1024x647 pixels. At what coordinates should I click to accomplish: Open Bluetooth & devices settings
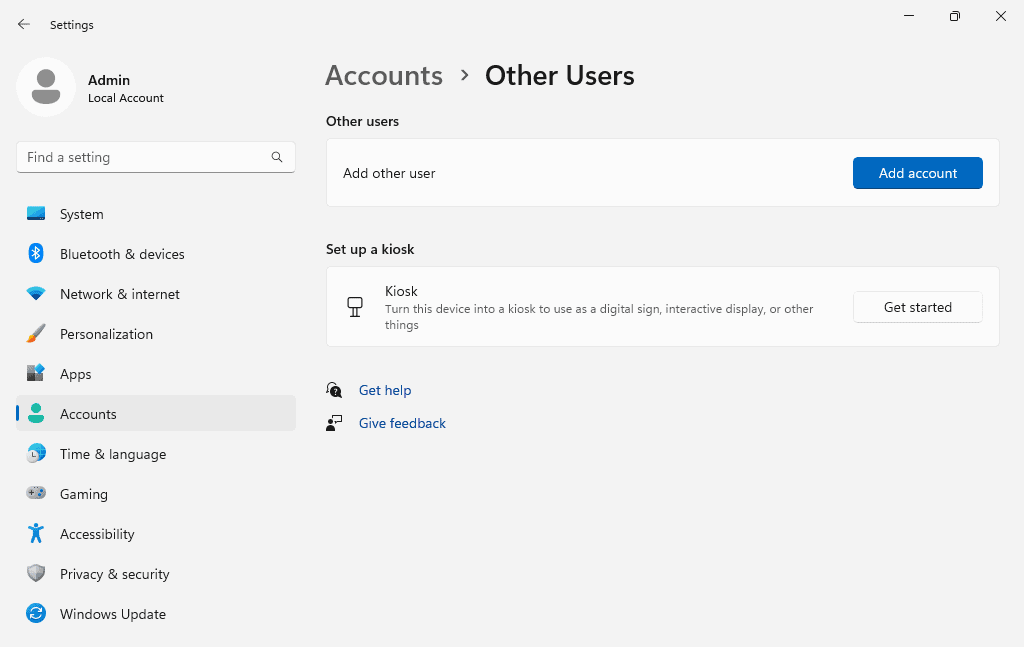156,254
